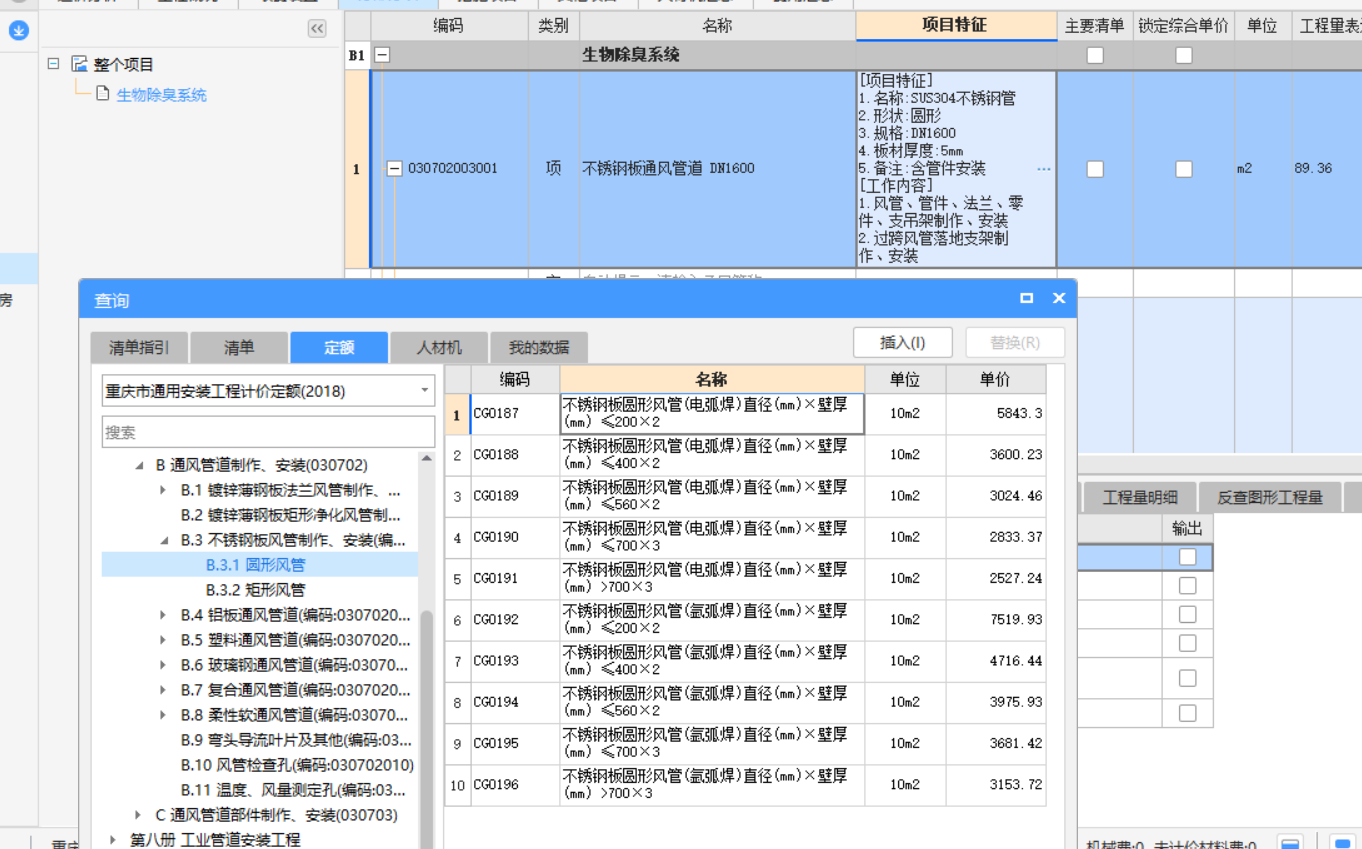Image resolution: width=1362 pixels, height=849 pixels.
Task: Select quota row CG0196
Action: (745, 785)
